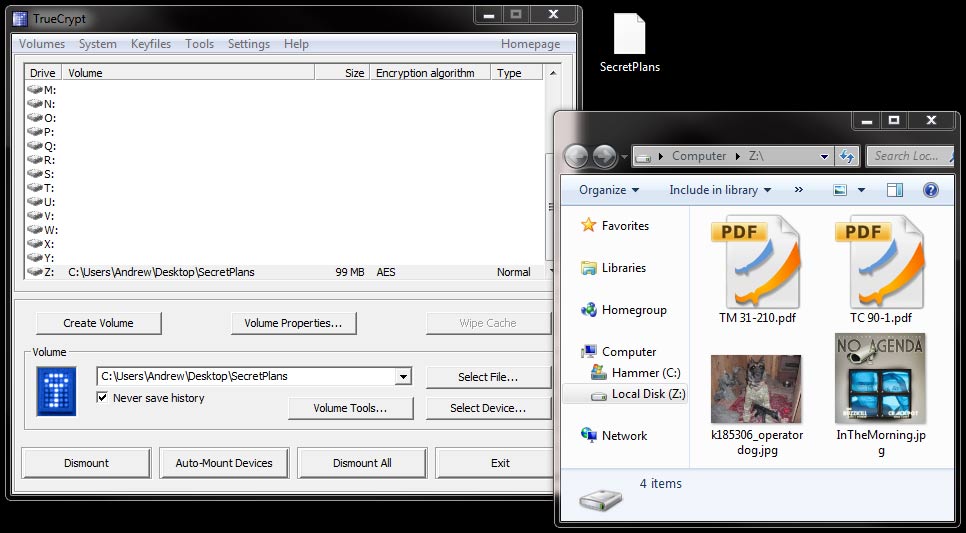Open the SecretPlans file on desktop
Viewport: 966px width, 533px height.
pos(630,43)
